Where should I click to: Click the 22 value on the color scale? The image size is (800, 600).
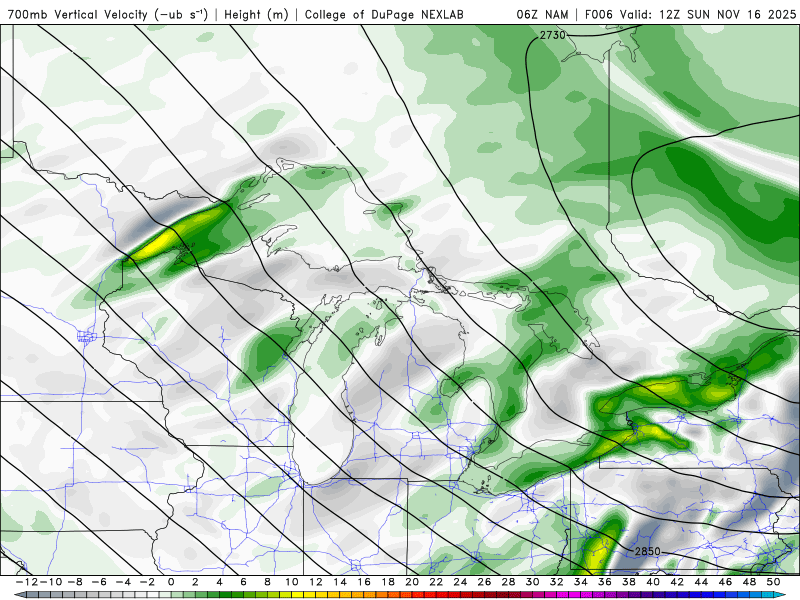coord(436,582)
